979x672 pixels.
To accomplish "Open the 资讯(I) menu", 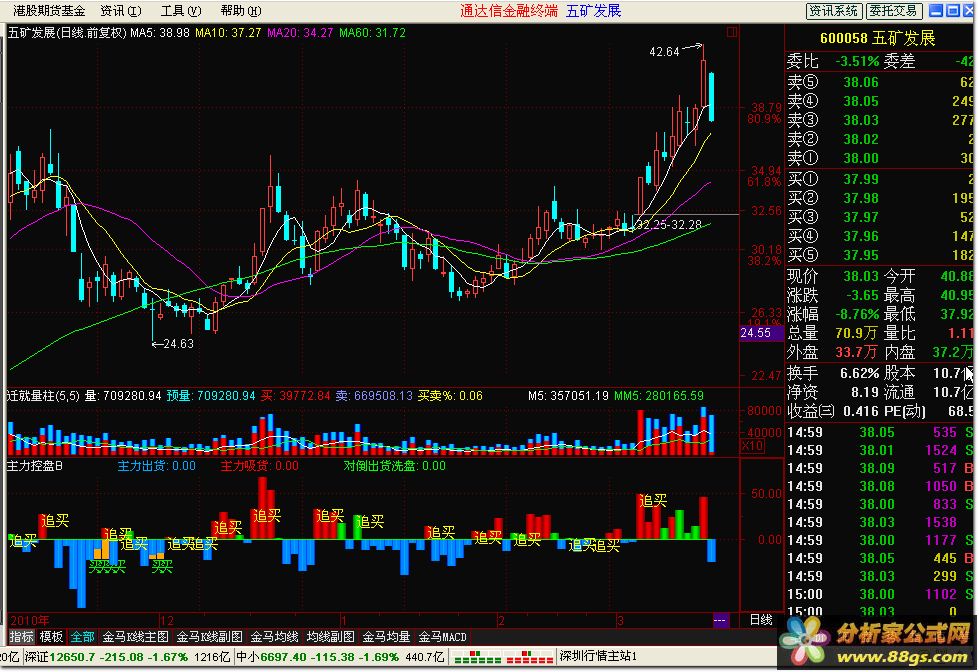I will (121, 11).
